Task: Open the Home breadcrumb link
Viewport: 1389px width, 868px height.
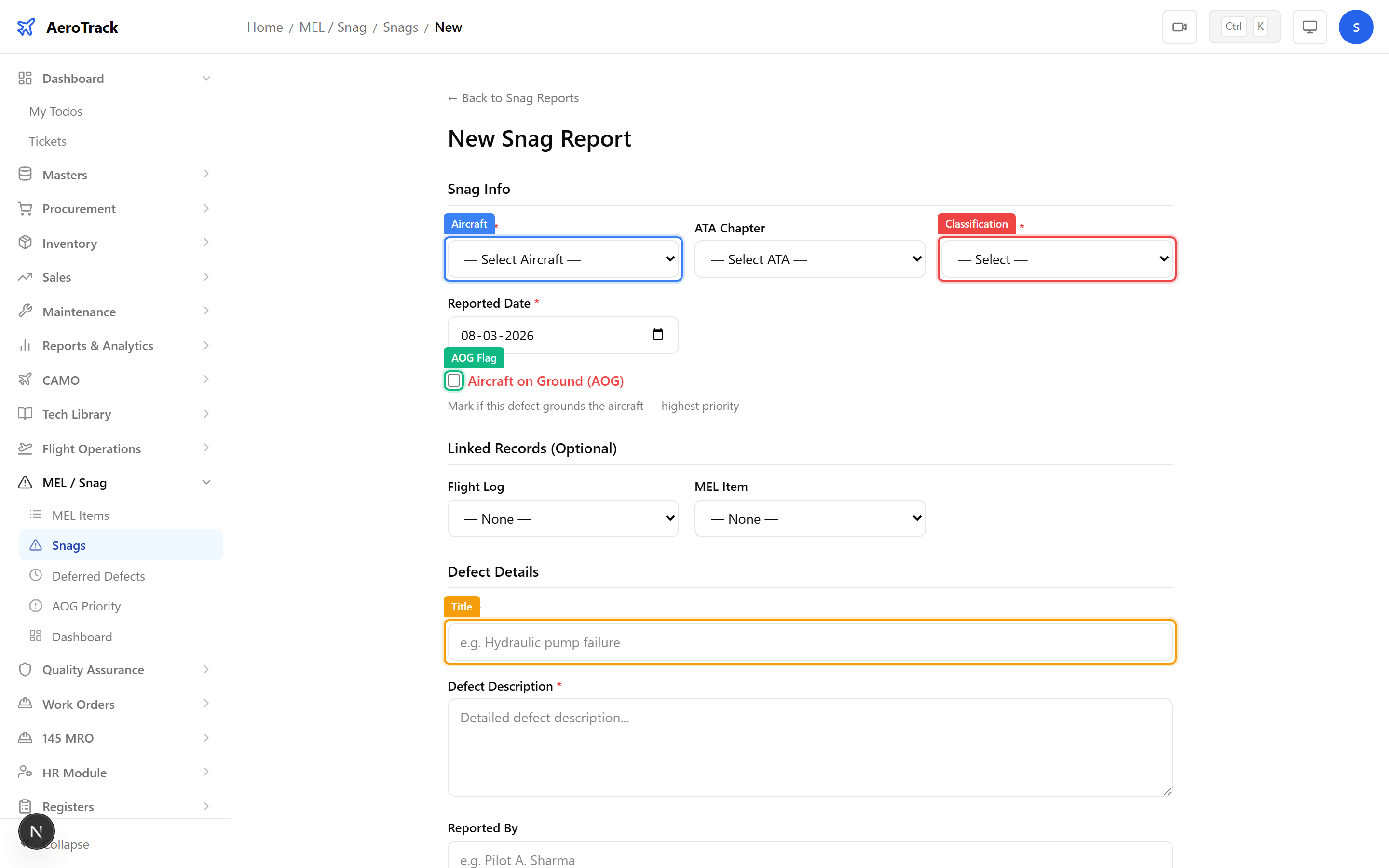Action: (x=265, y=27)
